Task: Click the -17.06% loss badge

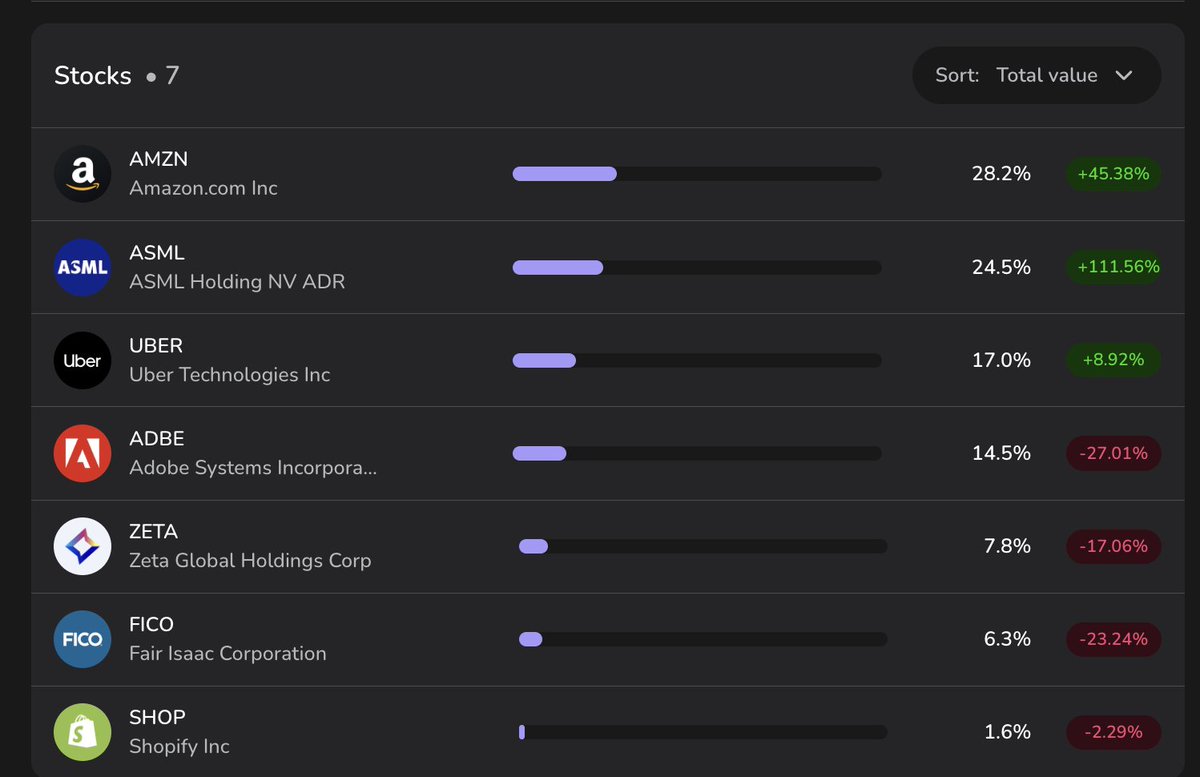Action: tap(1113, 546)
